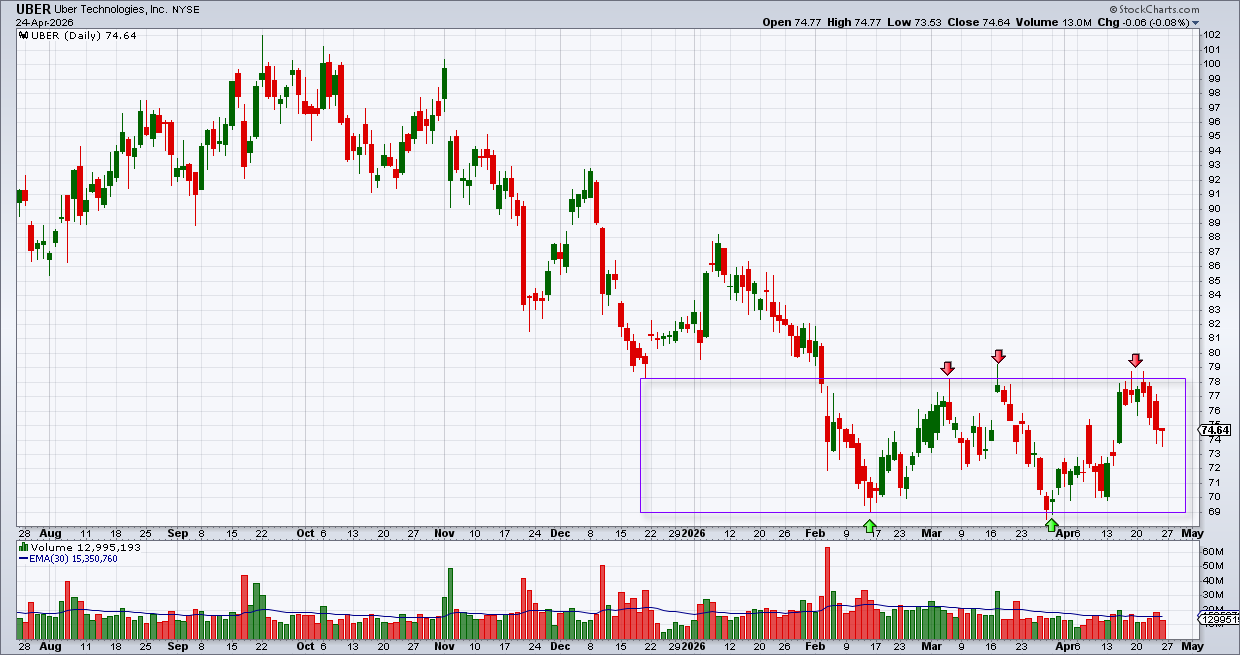Screen dimensions: 1240x655
Task: Click the 60M label on volume axis
Action: point(1211,551)
